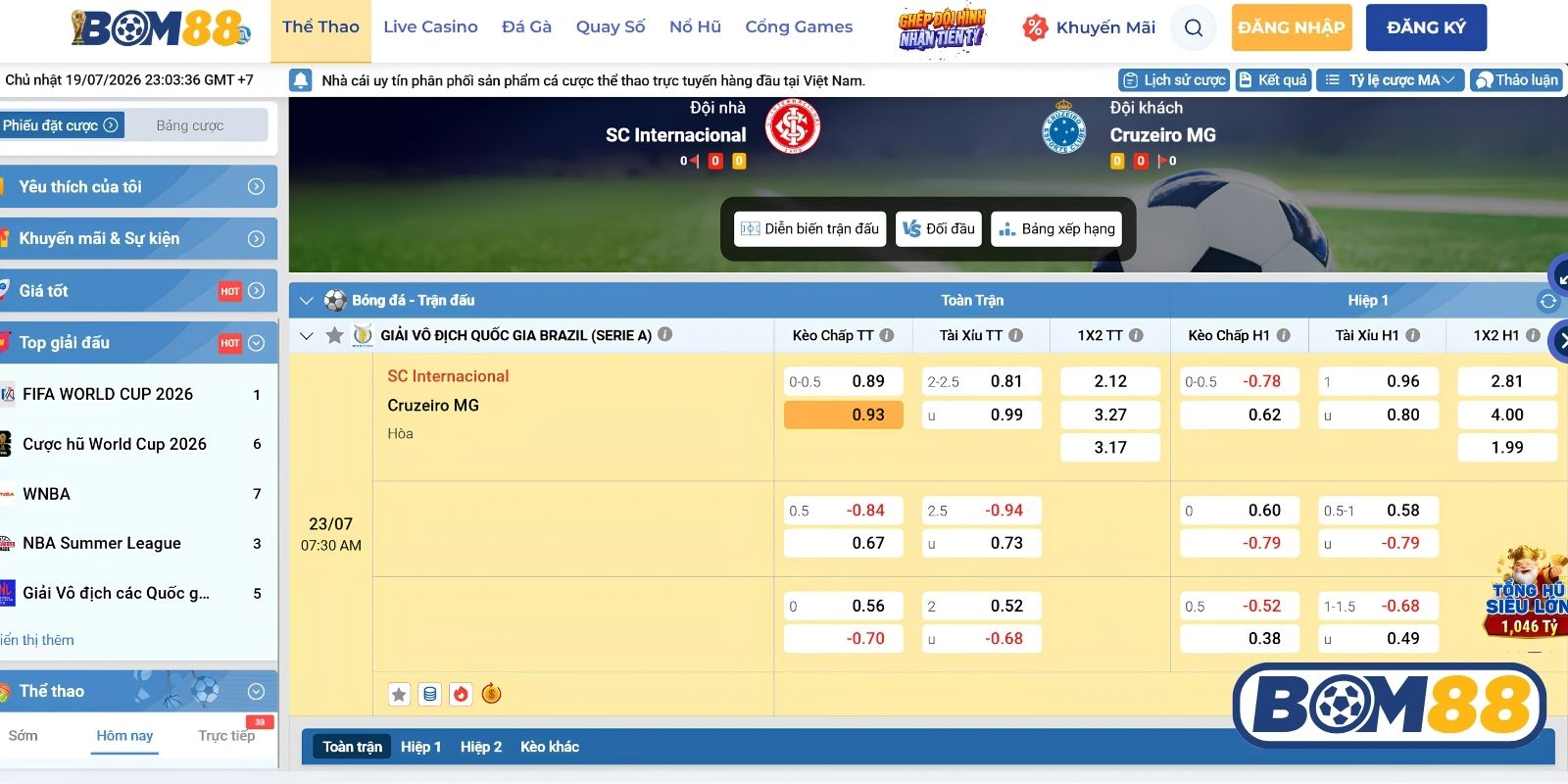The image size is (1568, 784).
Task: Expand Yêu thích của tôi panel
Action: 256,186
